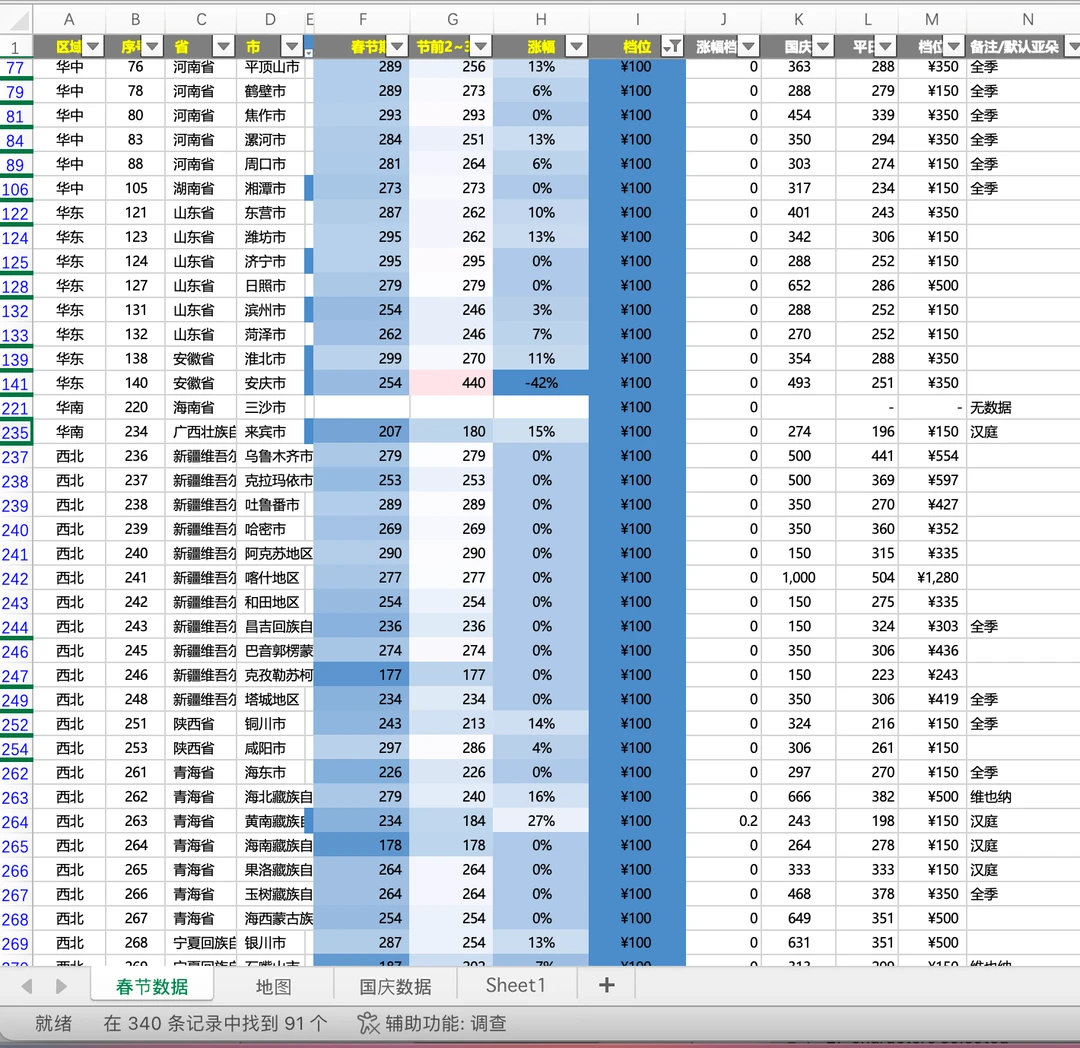Open filter dropdown for column F 春节
The image size is (1080, 1048).
(x=397, y=47)
